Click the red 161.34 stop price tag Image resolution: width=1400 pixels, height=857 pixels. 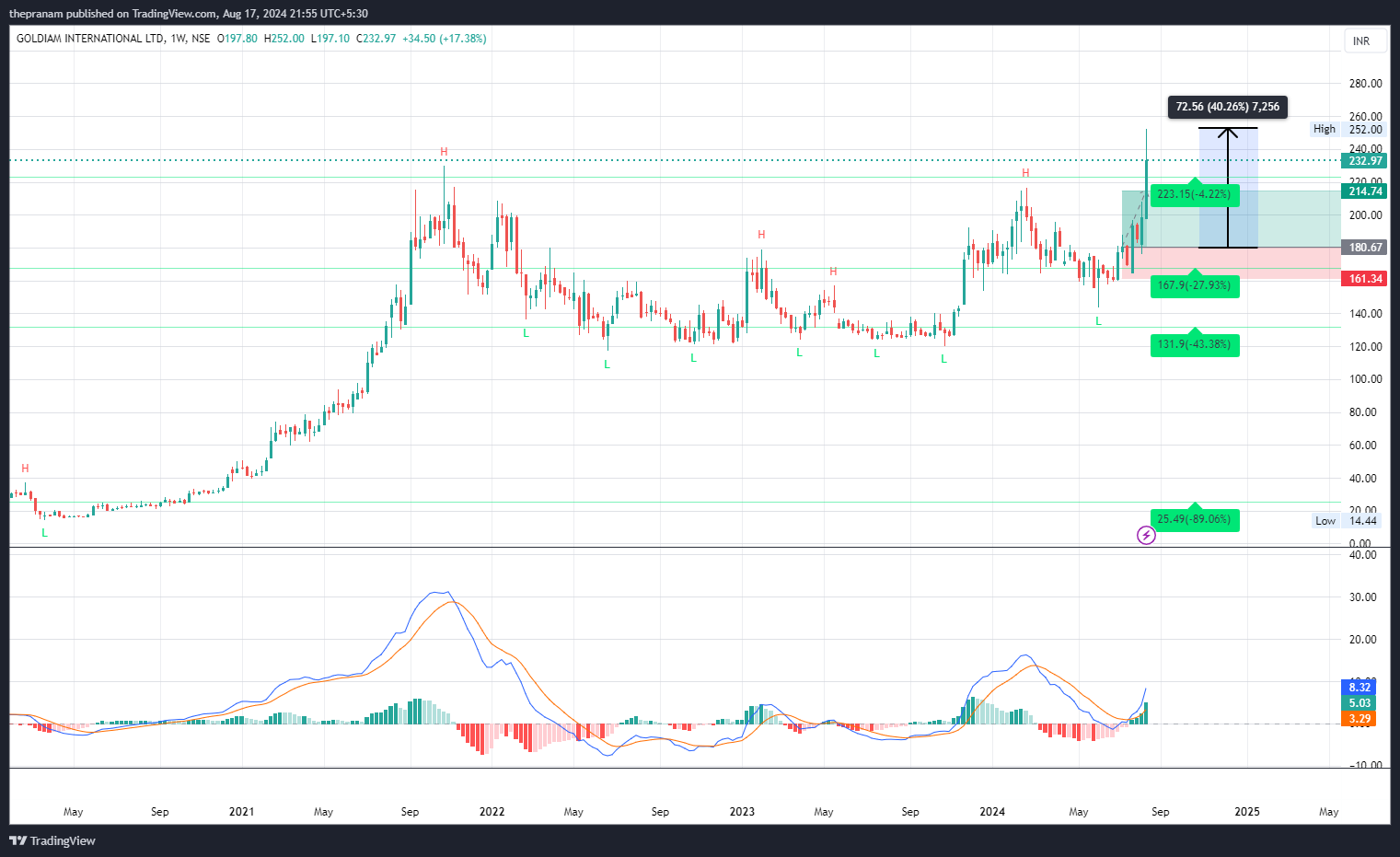coord(1365,279)
